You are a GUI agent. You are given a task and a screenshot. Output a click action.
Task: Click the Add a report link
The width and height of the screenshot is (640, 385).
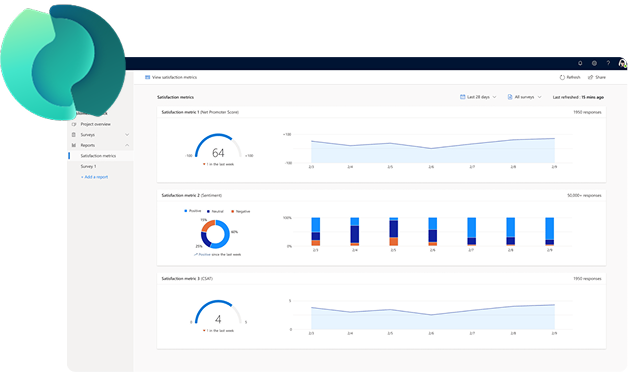click(94, 177)
